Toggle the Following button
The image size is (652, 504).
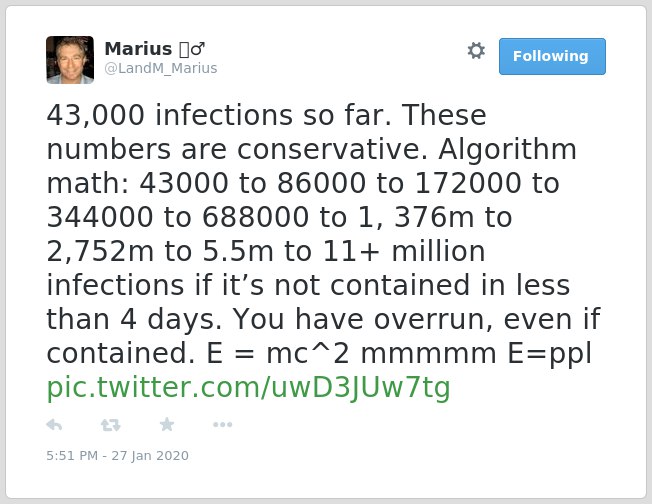552,56
